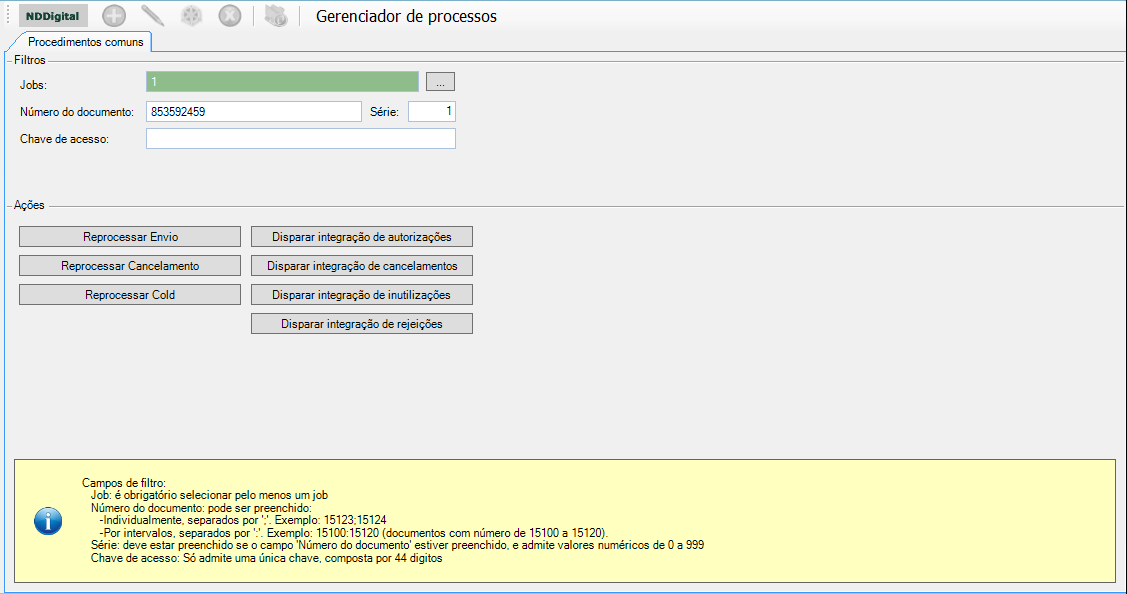Click the Ações group heading
The width and height of the screenshot is (1127, 594).
[29, 206]
